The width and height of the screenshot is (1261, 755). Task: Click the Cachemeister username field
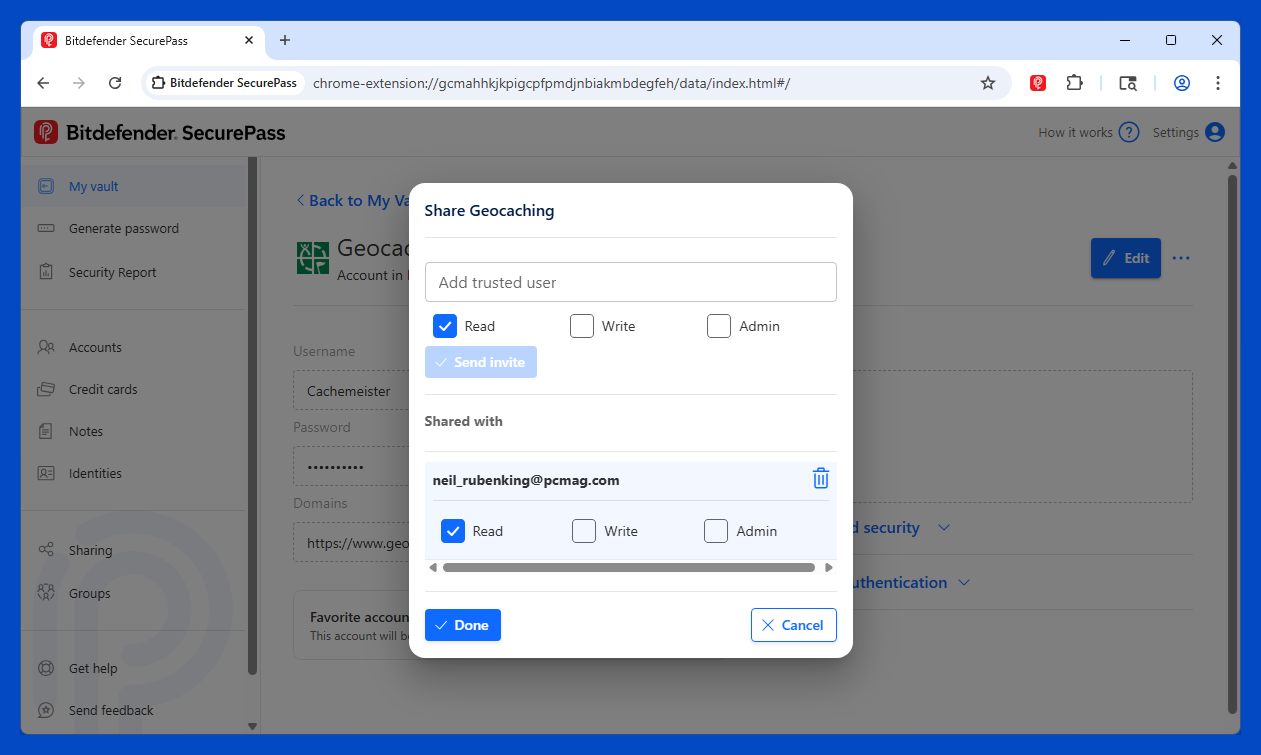pyautogui.click(x=350, y=391)
